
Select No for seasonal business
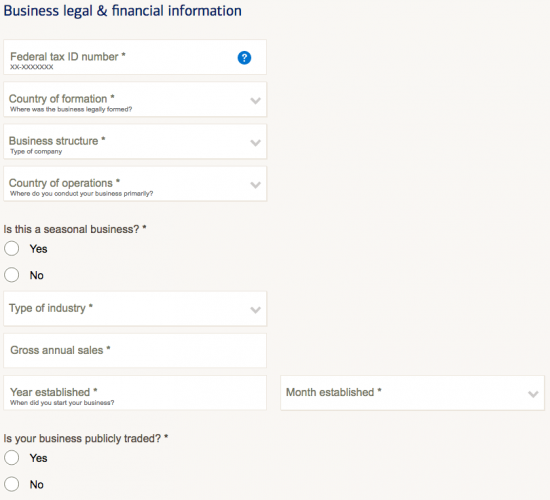coord(12,275)
